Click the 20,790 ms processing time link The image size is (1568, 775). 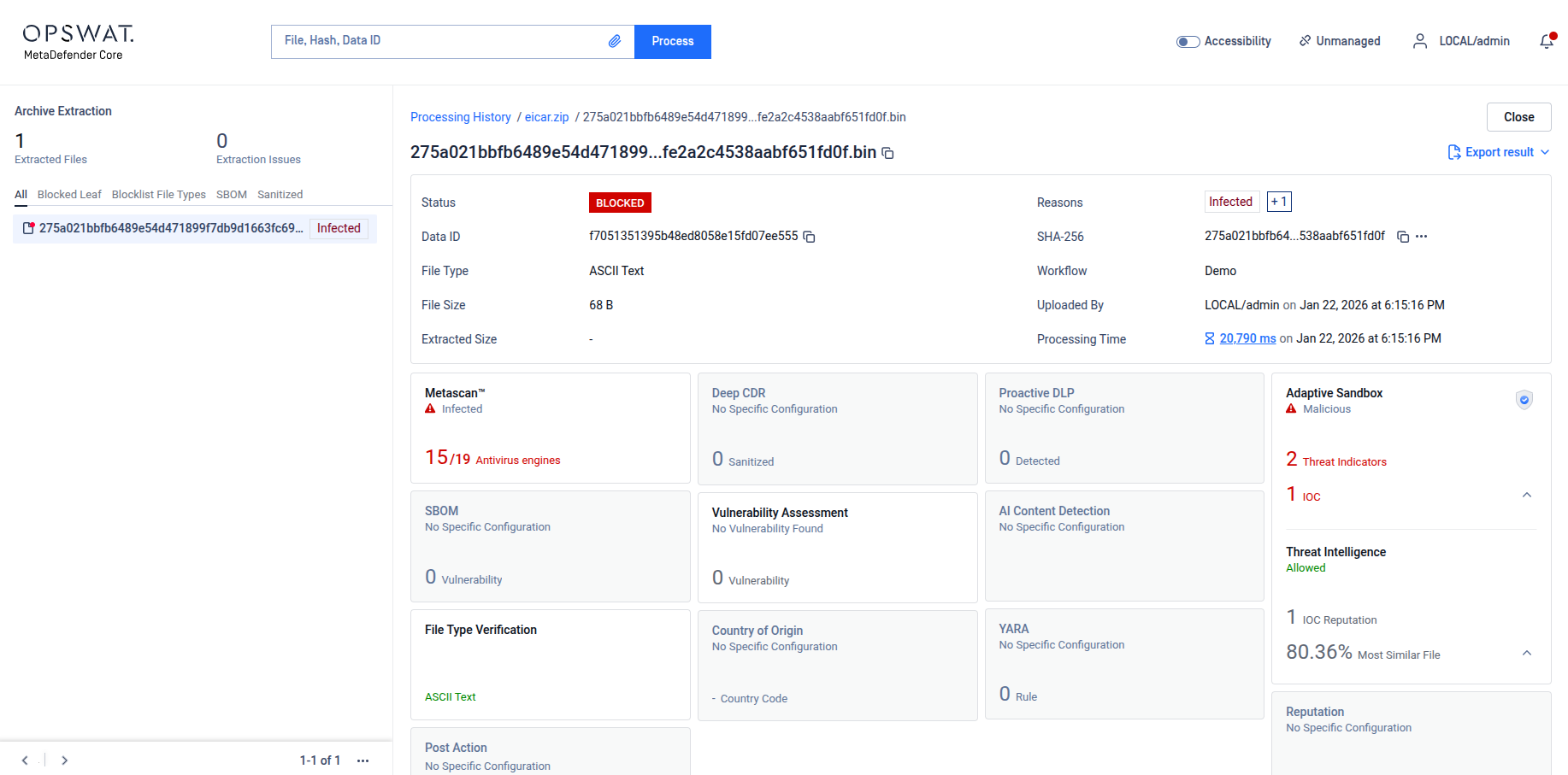click(1247, 338)
